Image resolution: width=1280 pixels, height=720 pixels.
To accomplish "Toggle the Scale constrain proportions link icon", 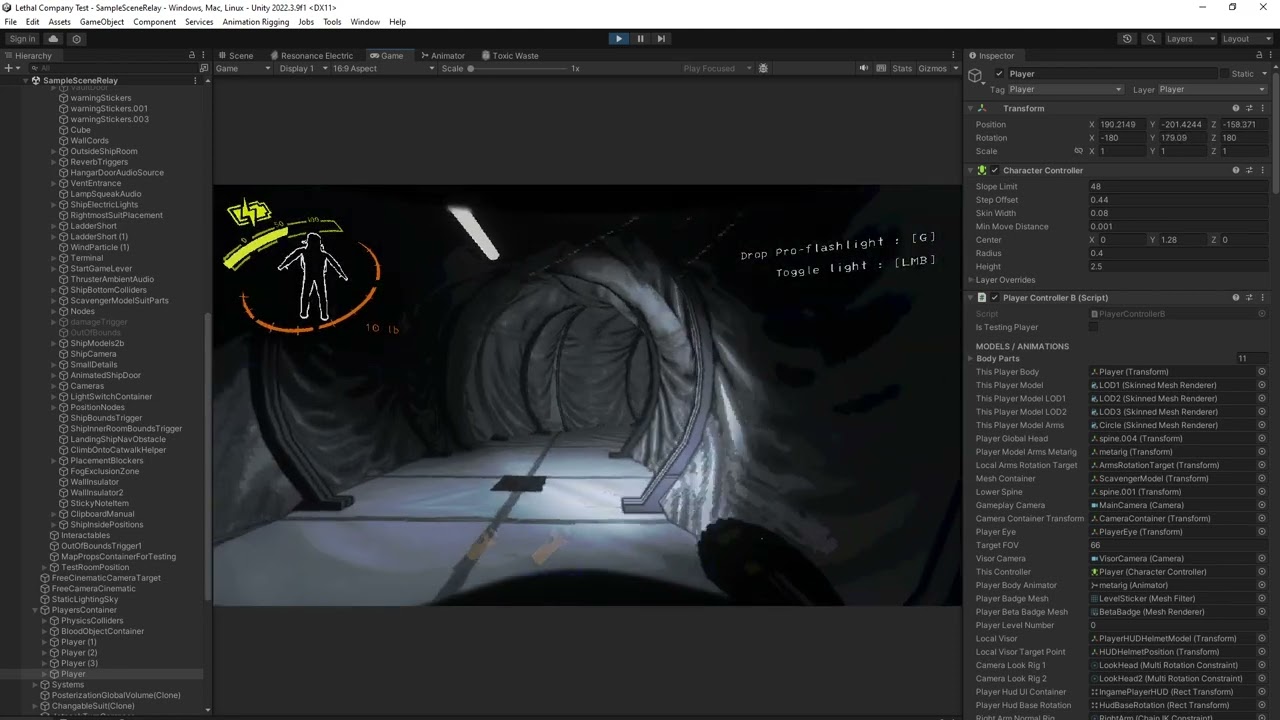I will [x=1078, y=151].
